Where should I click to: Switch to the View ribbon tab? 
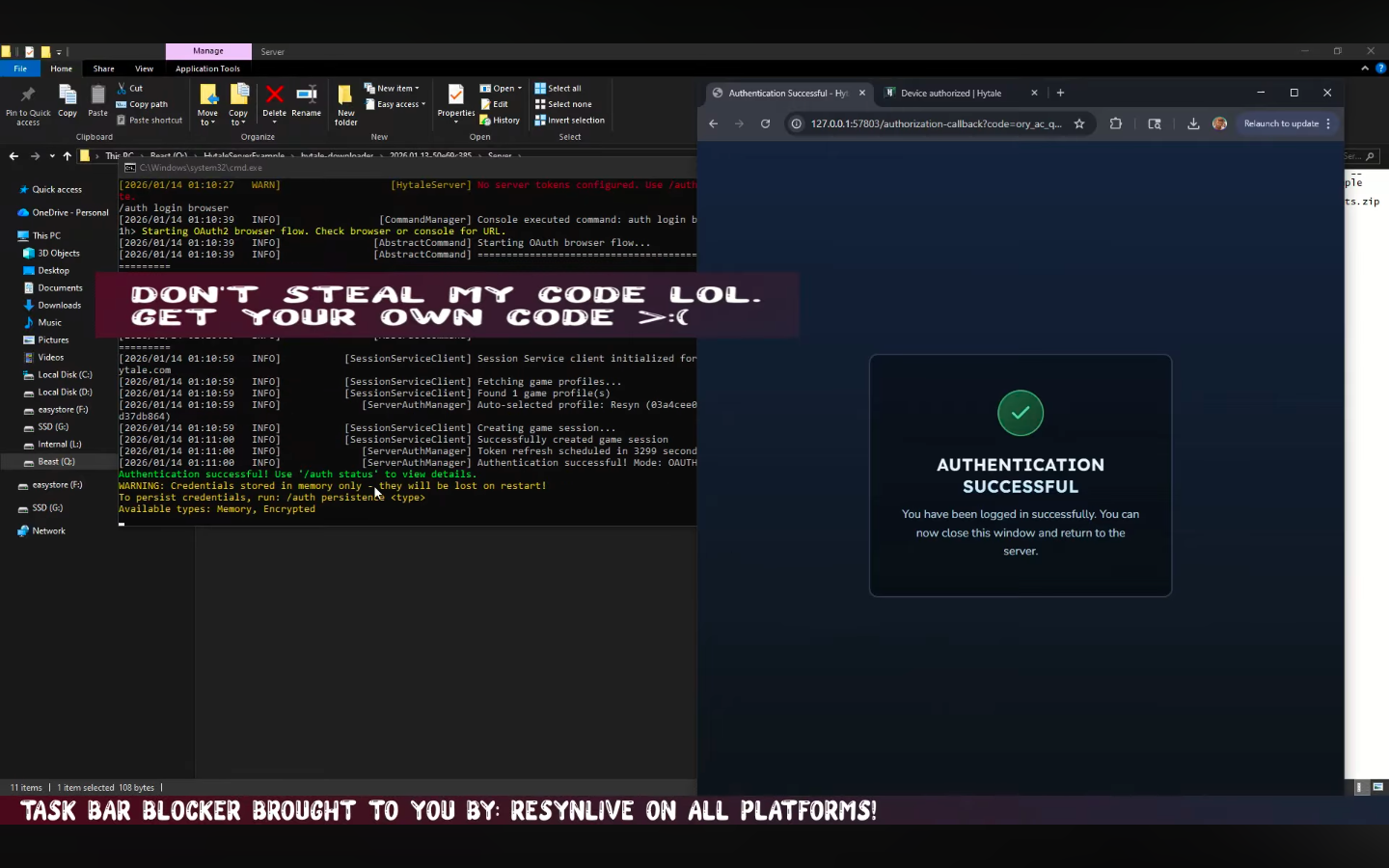coord(144,68)
